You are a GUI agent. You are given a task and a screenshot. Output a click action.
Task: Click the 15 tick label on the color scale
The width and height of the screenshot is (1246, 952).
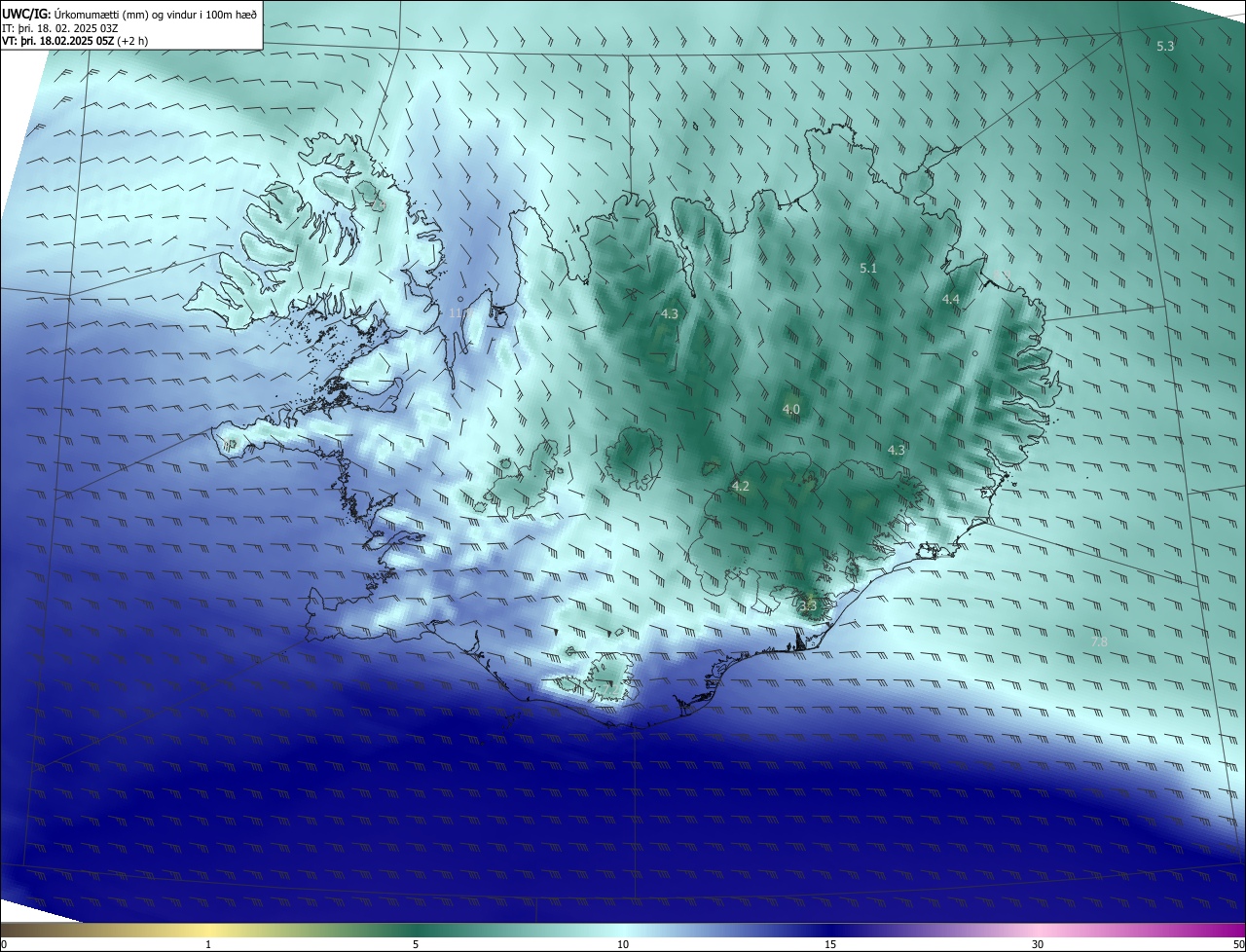tap(830, 944)
